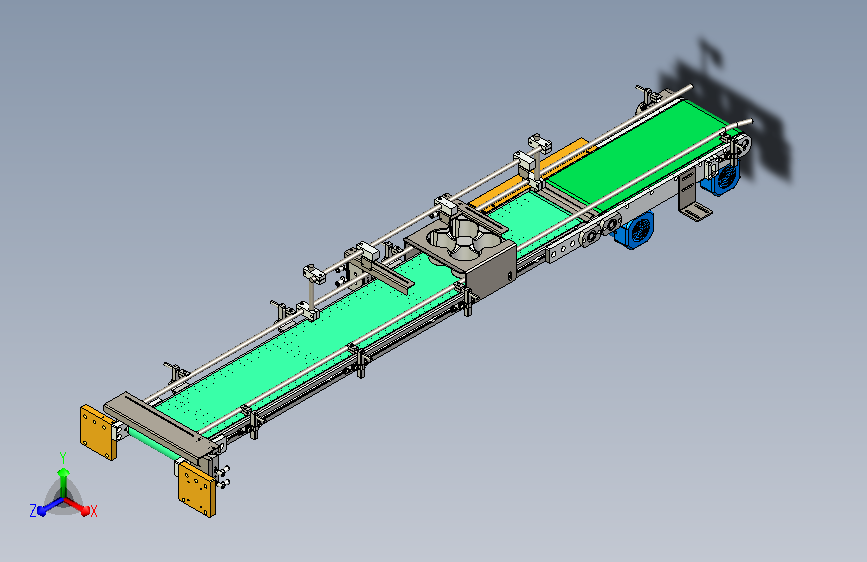867x562 pixels.
Task: Click the blue Z axis of the orientation triad
Action: tap(50, 507)
